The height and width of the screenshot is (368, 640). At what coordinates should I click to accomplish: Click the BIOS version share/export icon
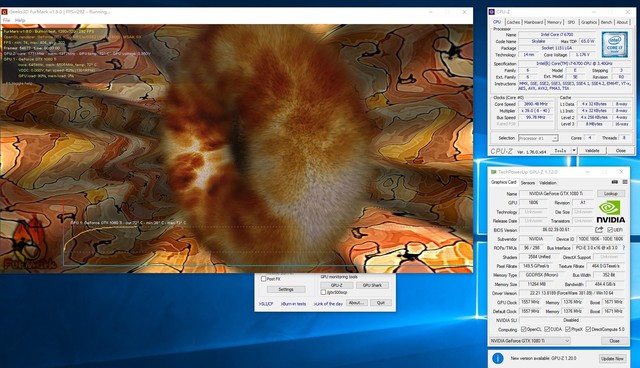click(x=599, y=230)
